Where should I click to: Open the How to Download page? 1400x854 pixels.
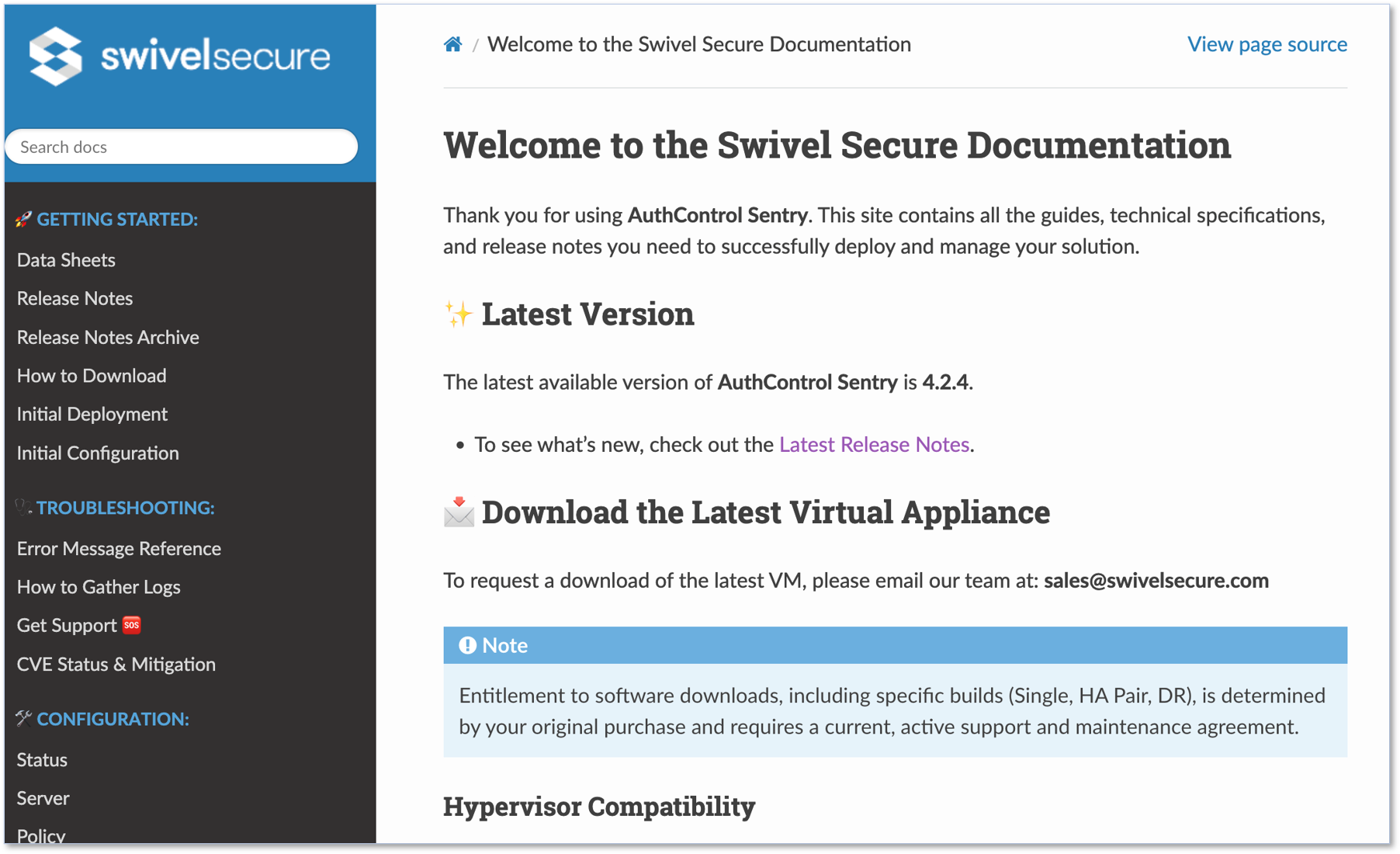click(92, 376)
